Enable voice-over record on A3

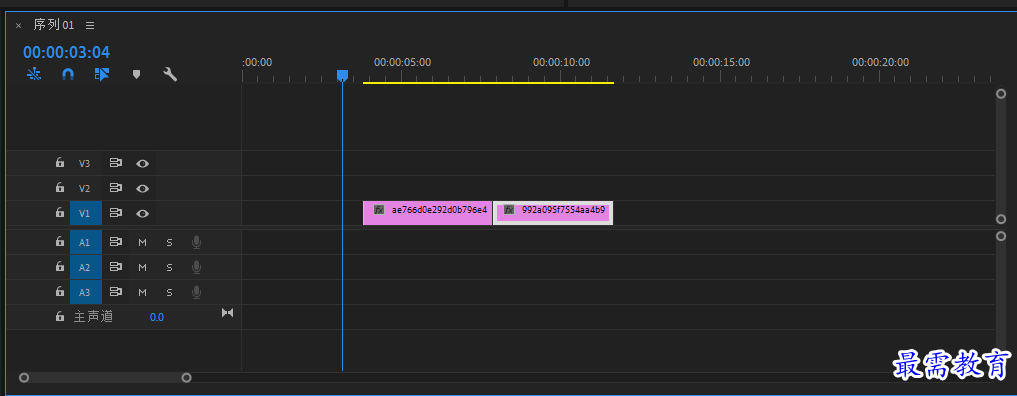point(197,292)
